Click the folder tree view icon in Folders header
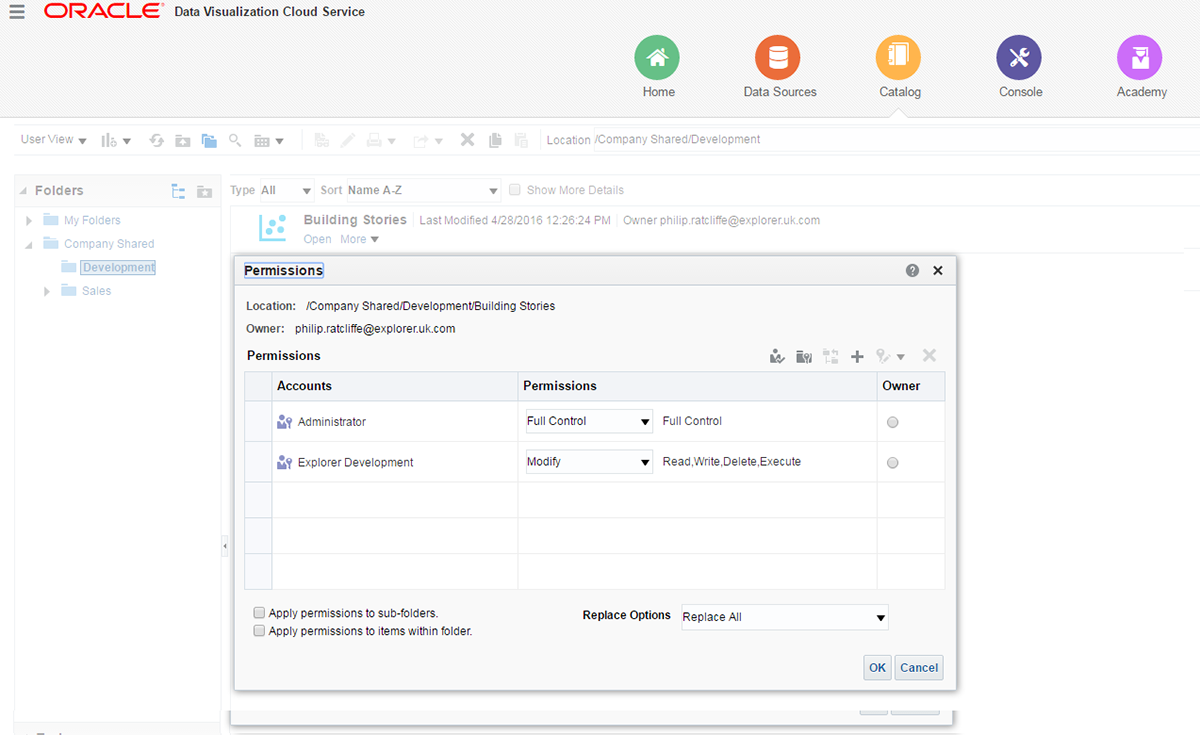The height and width of the screenshot is (735, 1200). [x=179, y=191]
